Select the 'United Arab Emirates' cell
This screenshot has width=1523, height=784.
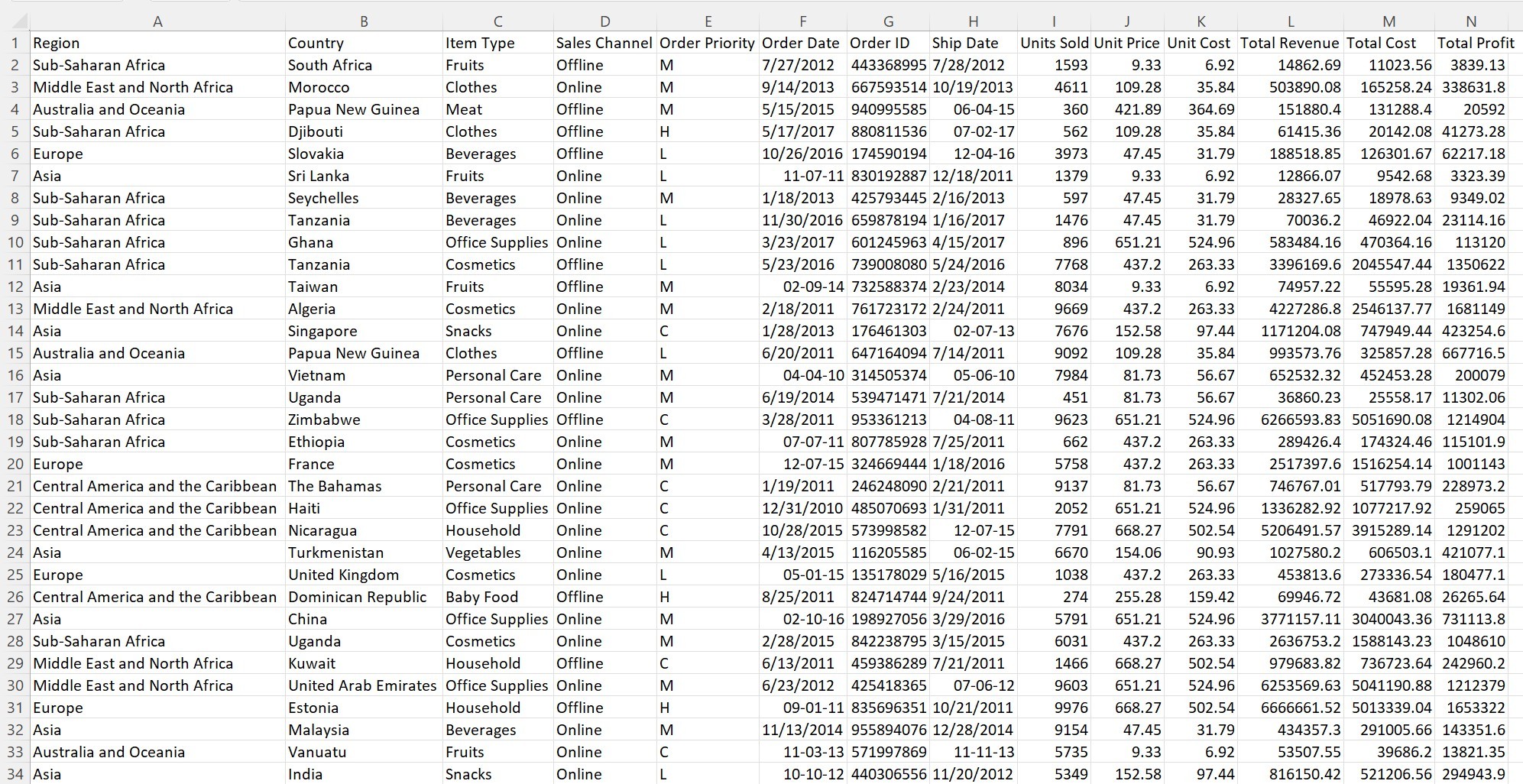point(364,685)
